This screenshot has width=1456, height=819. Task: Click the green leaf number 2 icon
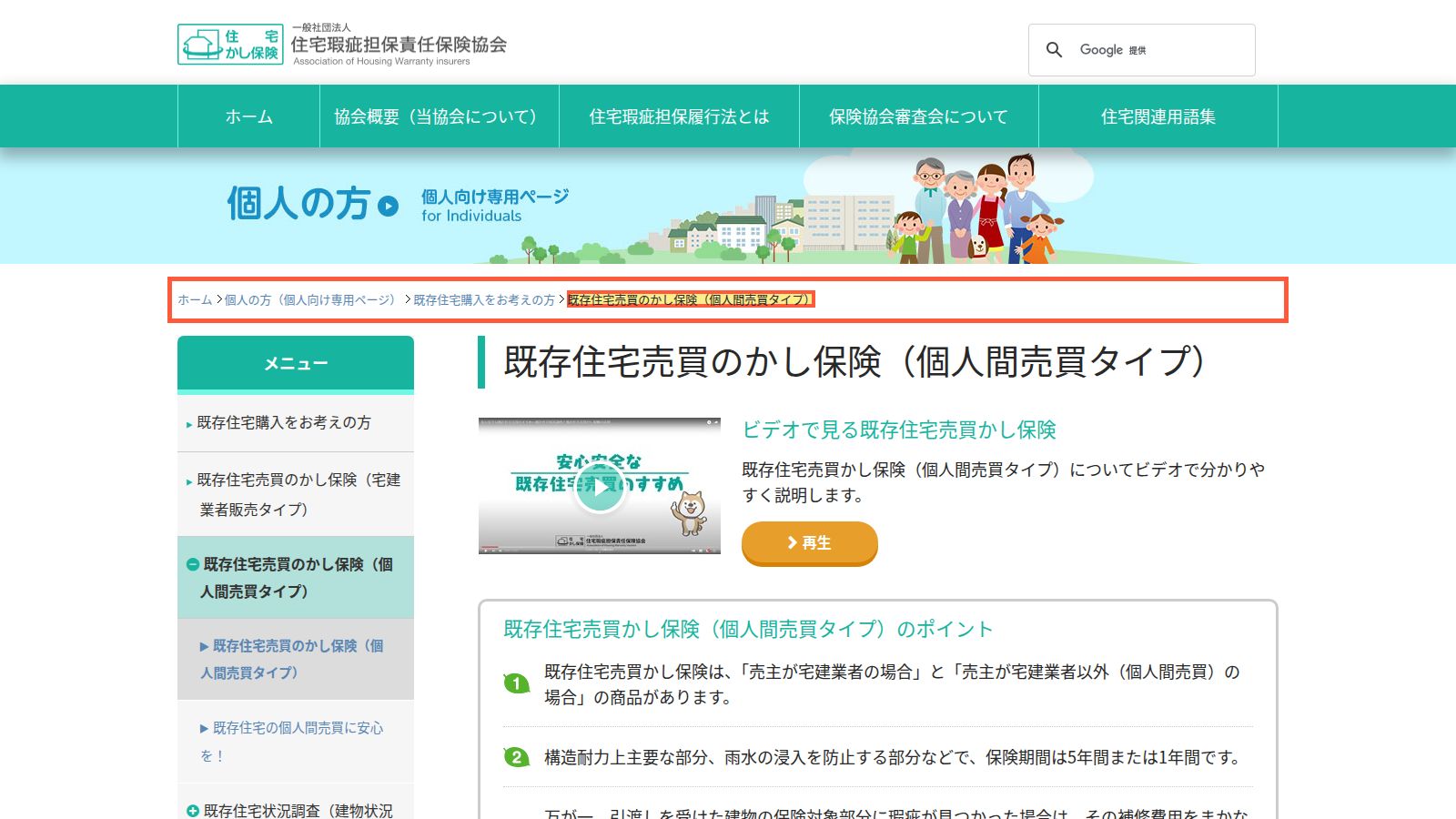517,757
